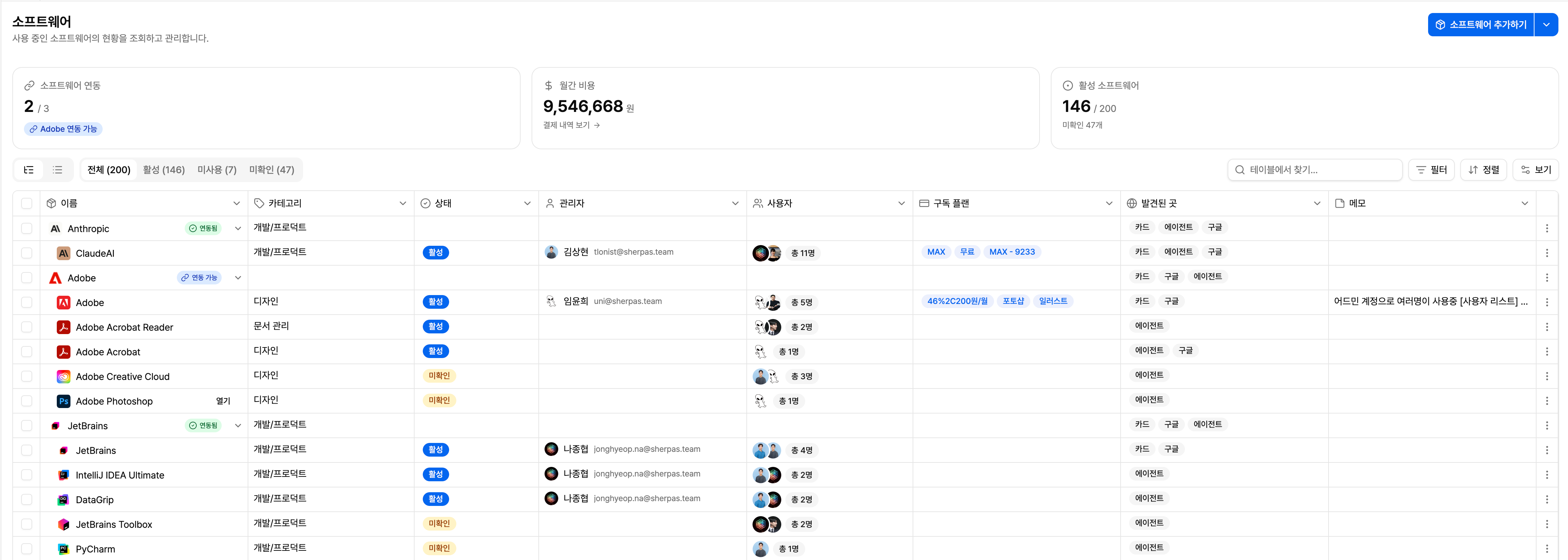The image size is (1568, 560).
Task: Open the 상태 column header dropdown
Action: click(527, 204)
